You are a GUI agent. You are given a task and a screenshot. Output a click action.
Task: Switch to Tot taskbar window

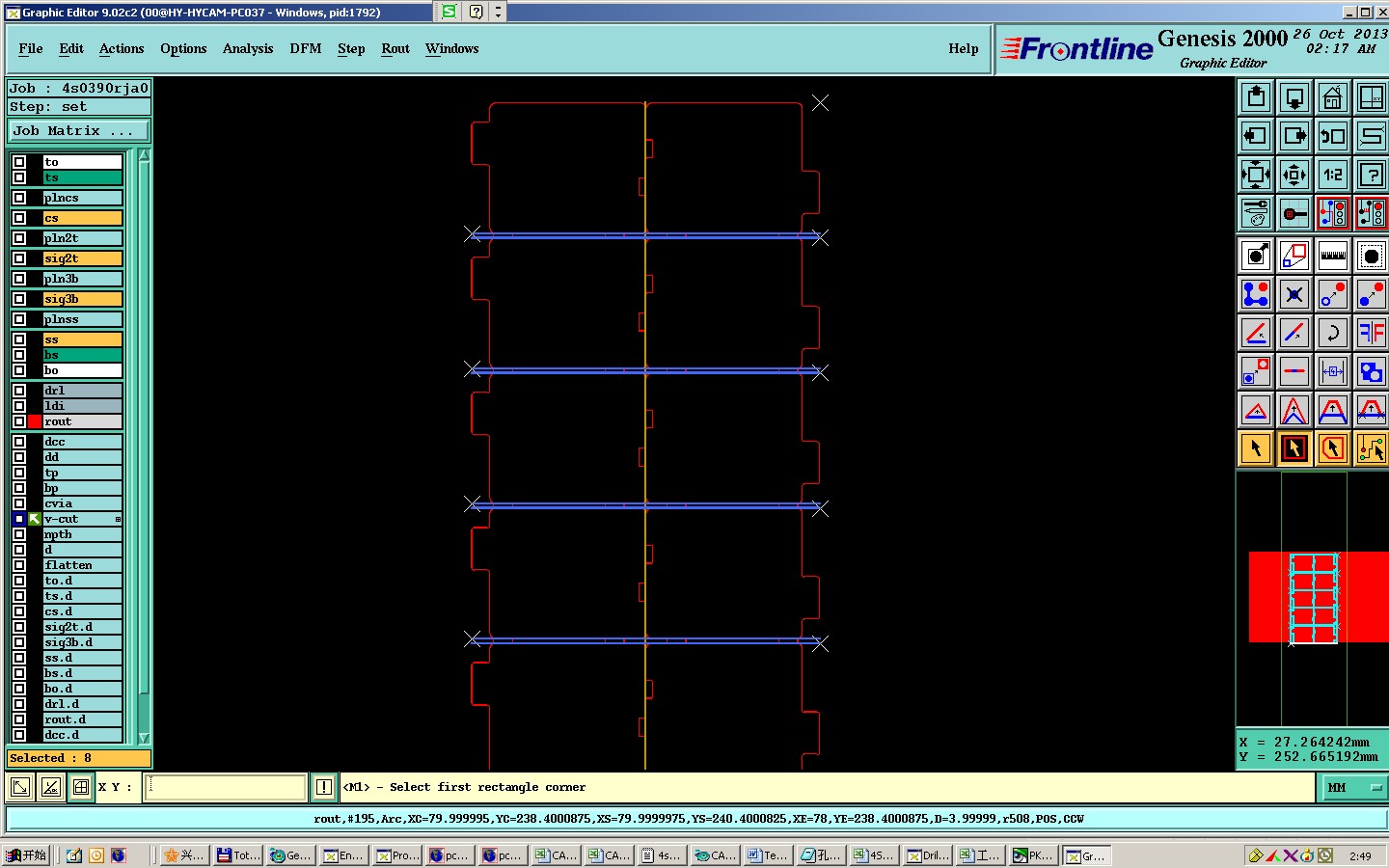click(x=237, y=855)
